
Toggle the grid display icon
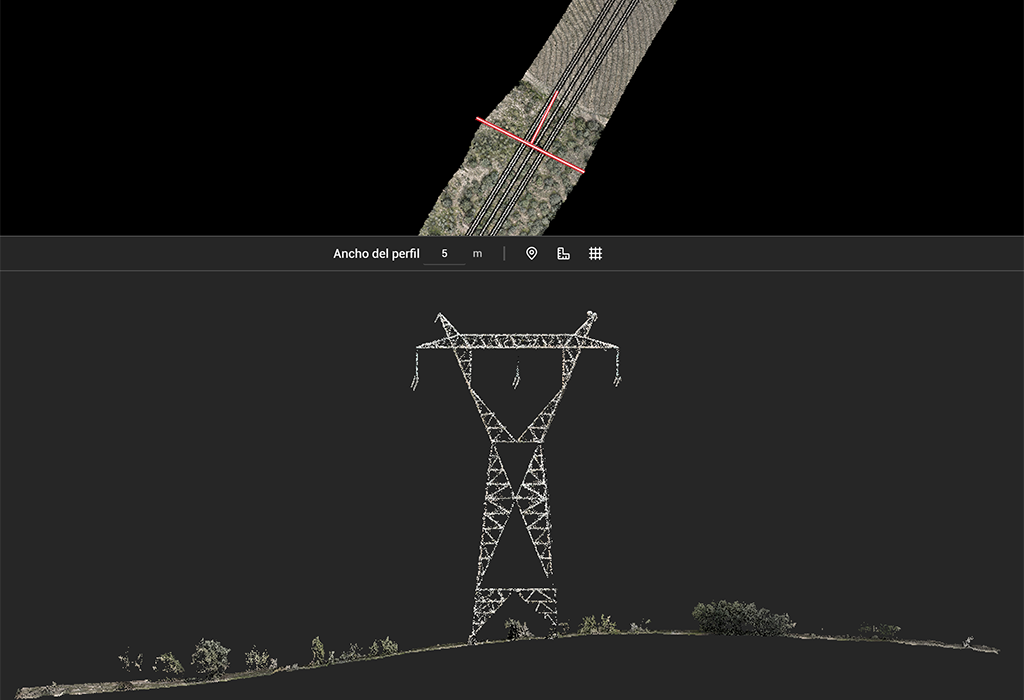(x=597, y=253)
